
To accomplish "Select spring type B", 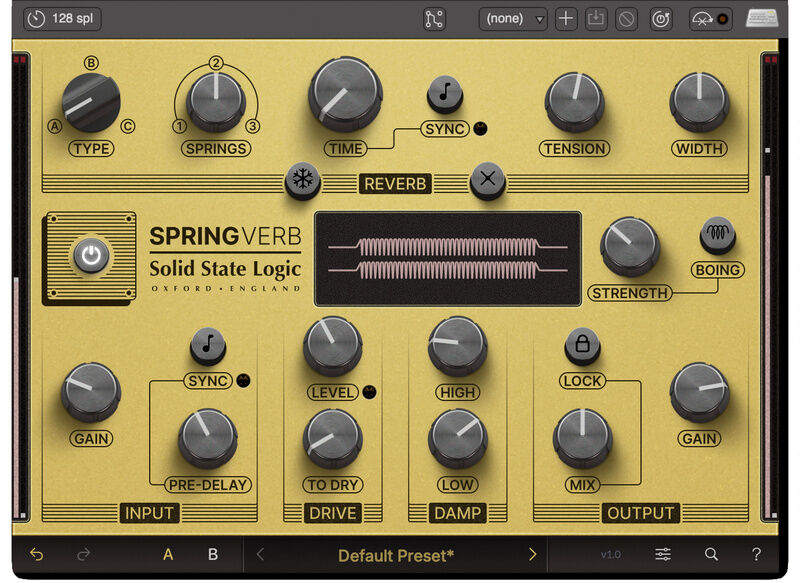I will pos(91,63).
